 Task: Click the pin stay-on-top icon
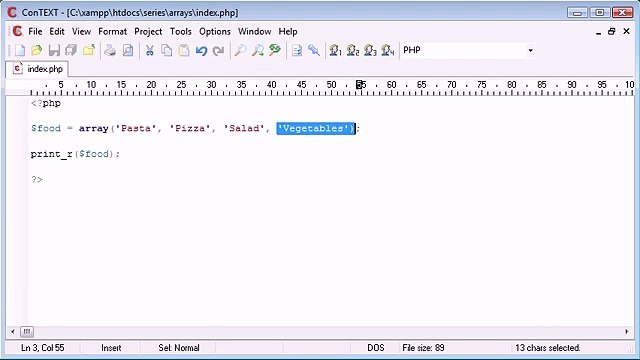[314, 51]
